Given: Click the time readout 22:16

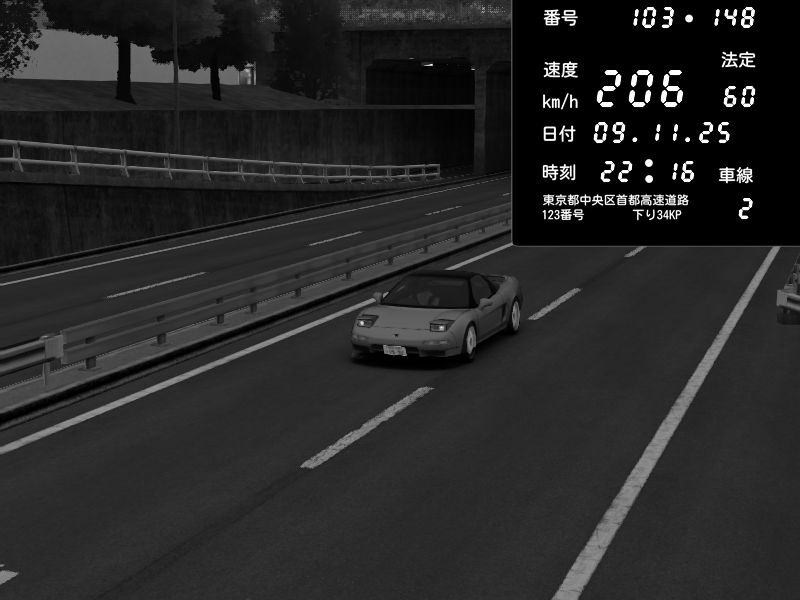Looking at the screenshot, I should click(x=647, y=171).
